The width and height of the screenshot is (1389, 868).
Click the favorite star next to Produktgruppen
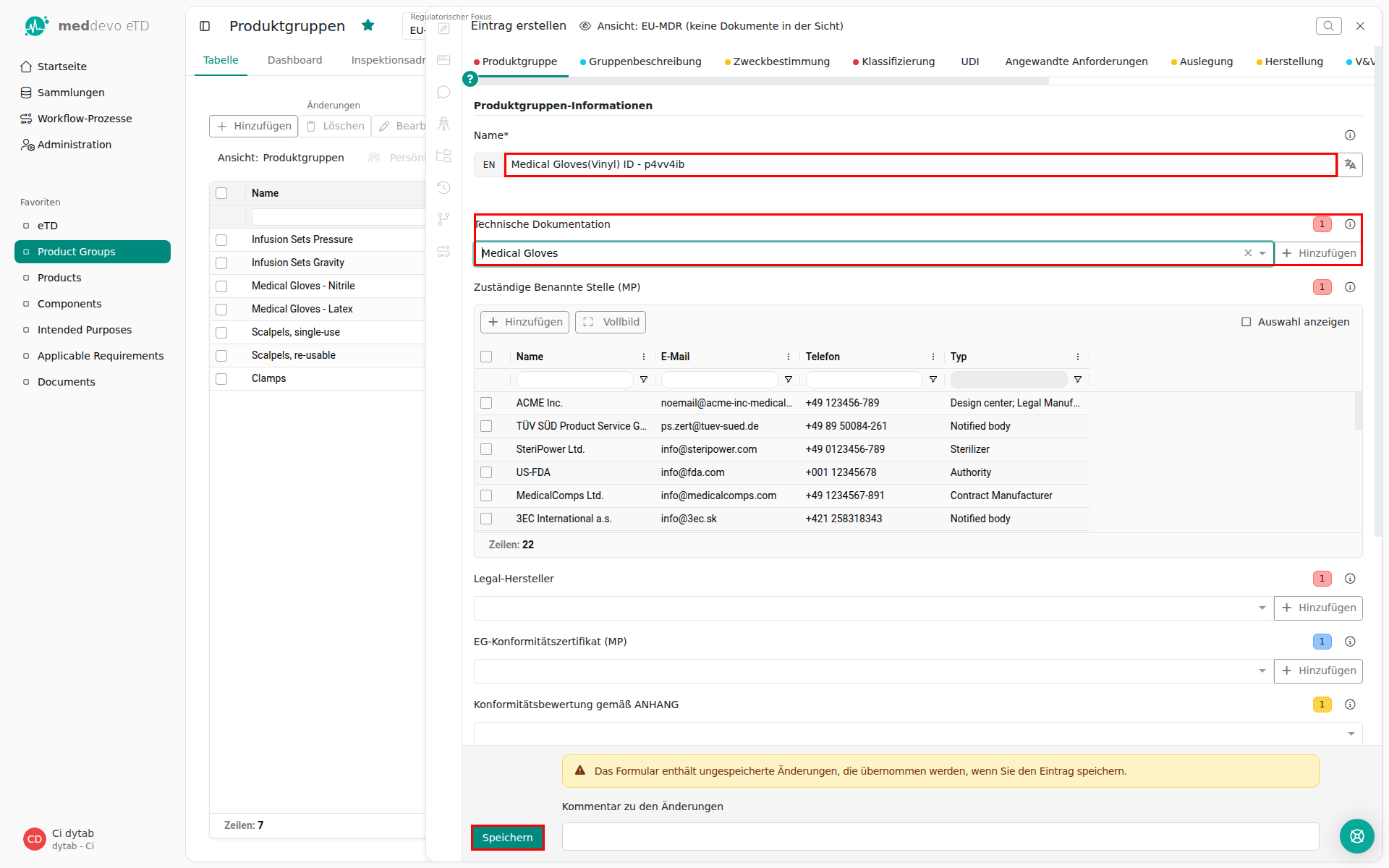coord(368,25)
